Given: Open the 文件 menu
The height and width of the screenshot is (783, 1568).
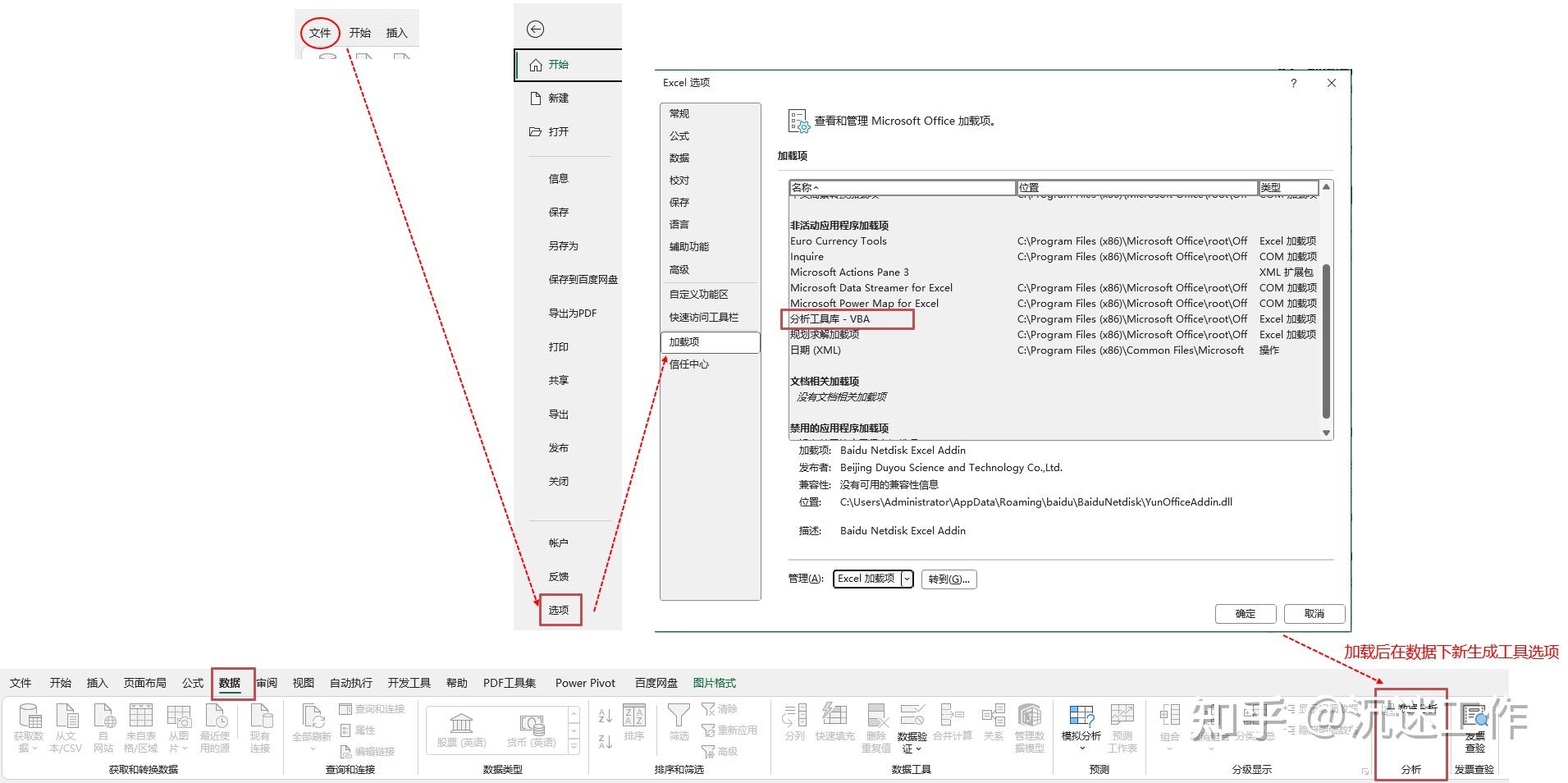Looking at the screenshot, I should [320, 32].
